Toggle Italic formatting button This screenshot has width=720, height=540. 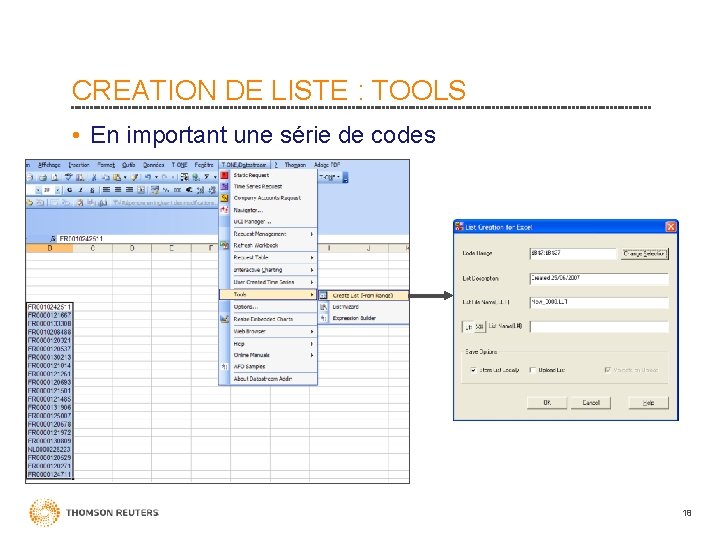81,190
